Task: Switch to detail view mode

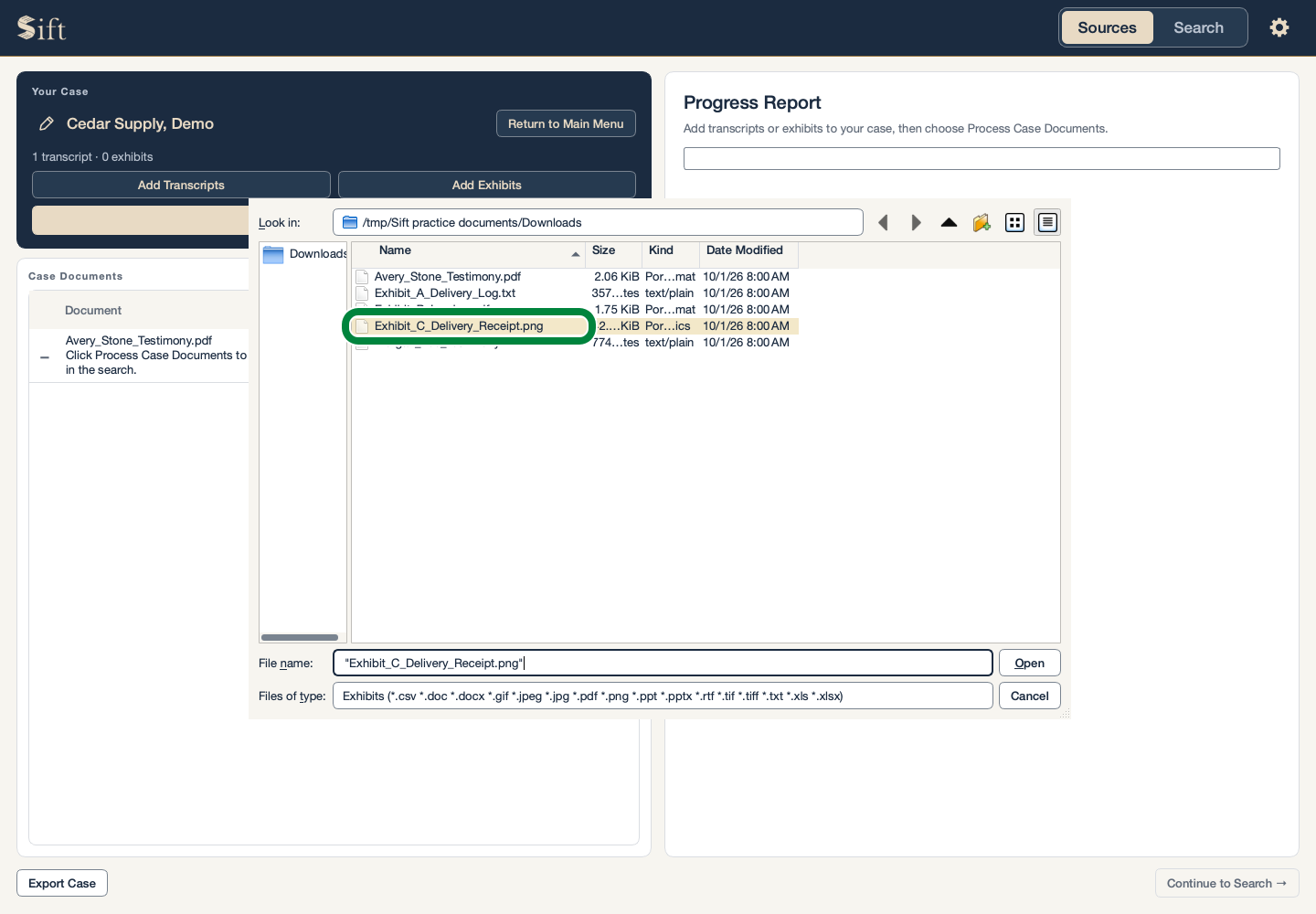Action: (x=1047, y=222)
